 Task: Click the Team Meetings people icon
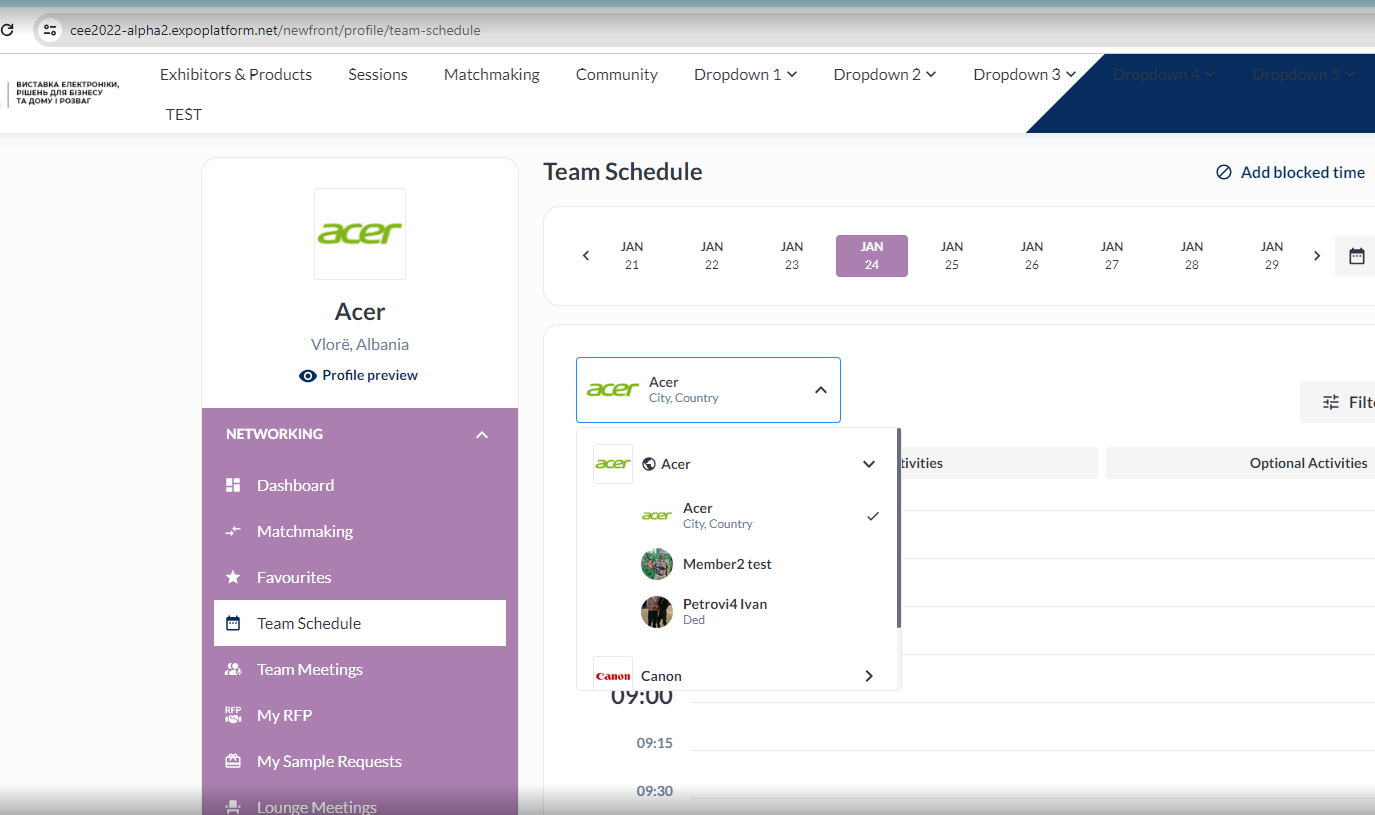233,669
